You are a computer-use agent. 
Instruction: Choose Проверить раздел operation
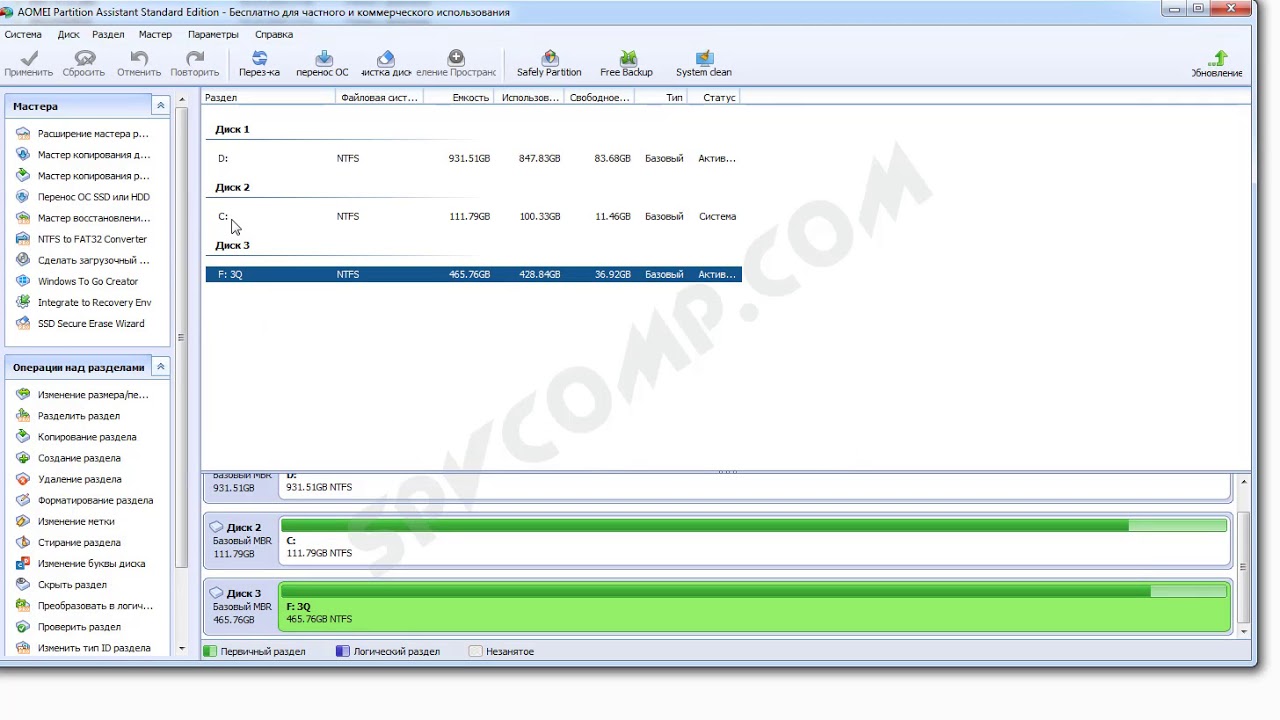tap(68, 627)
